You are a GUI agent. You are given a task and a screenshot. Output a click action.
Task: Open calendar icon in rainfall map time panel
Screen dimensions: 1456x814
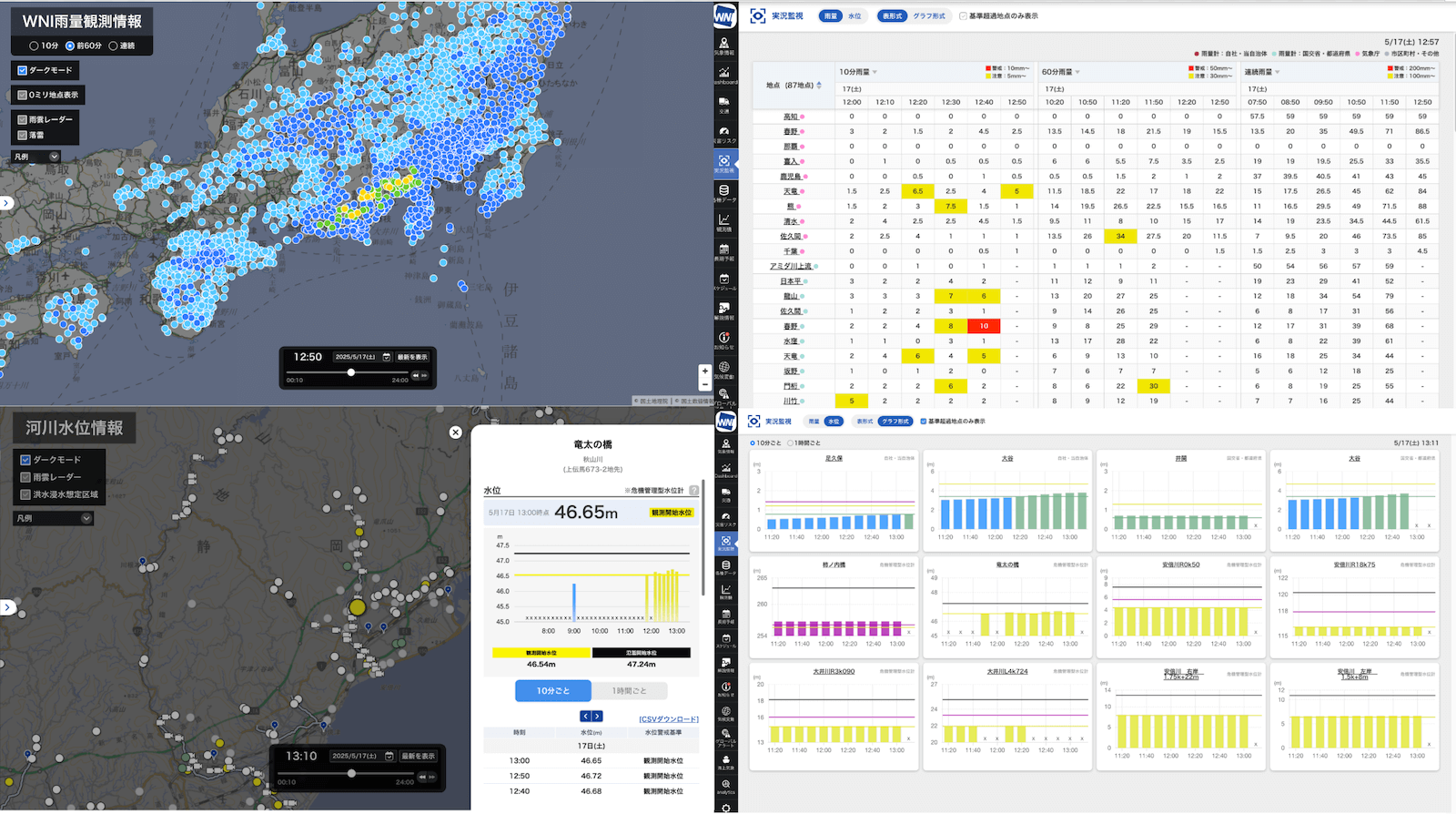387,357
